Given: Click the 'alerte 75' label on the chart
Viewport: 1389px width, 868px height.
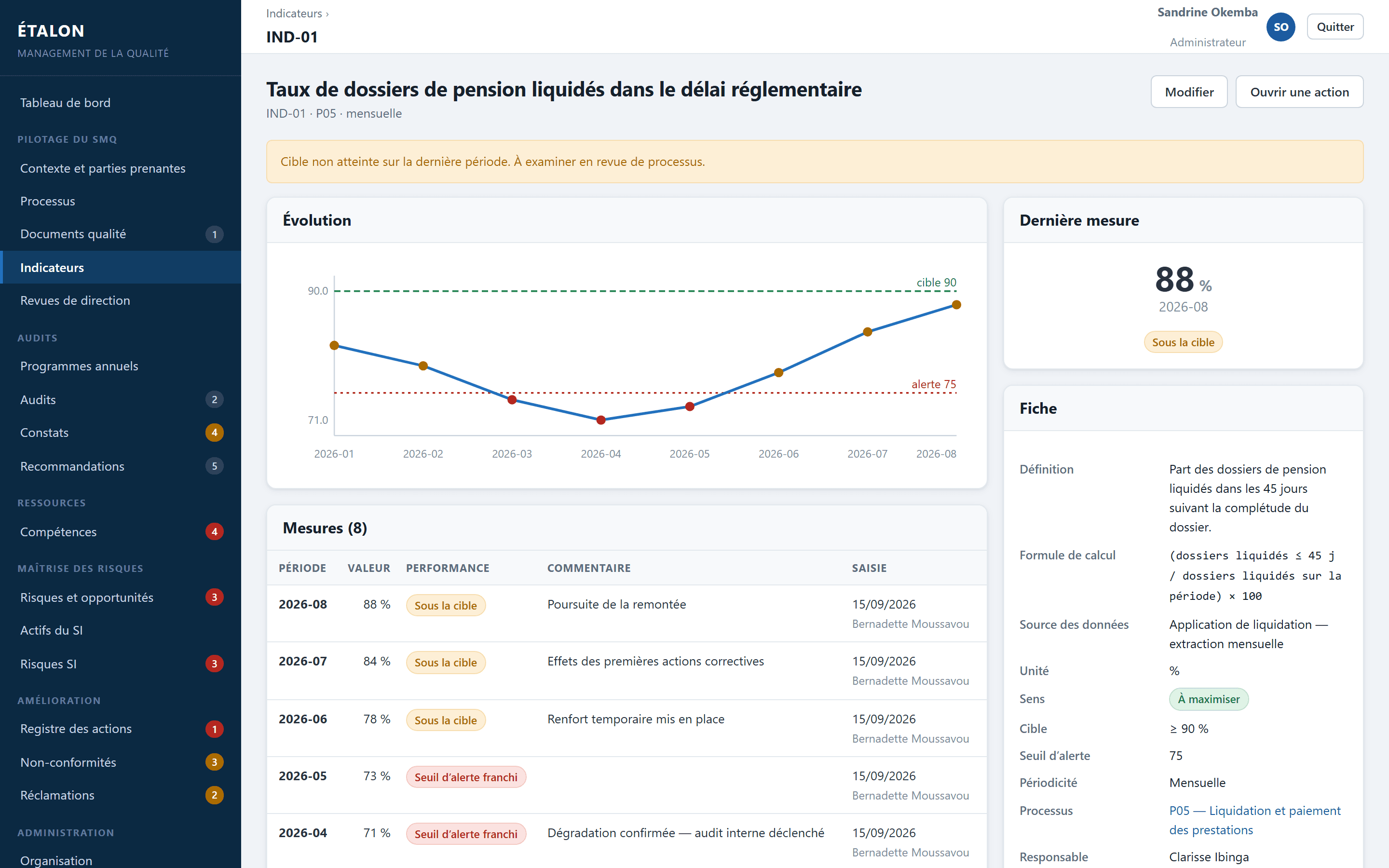Looking at the screenshot, I should coord(934,384).
